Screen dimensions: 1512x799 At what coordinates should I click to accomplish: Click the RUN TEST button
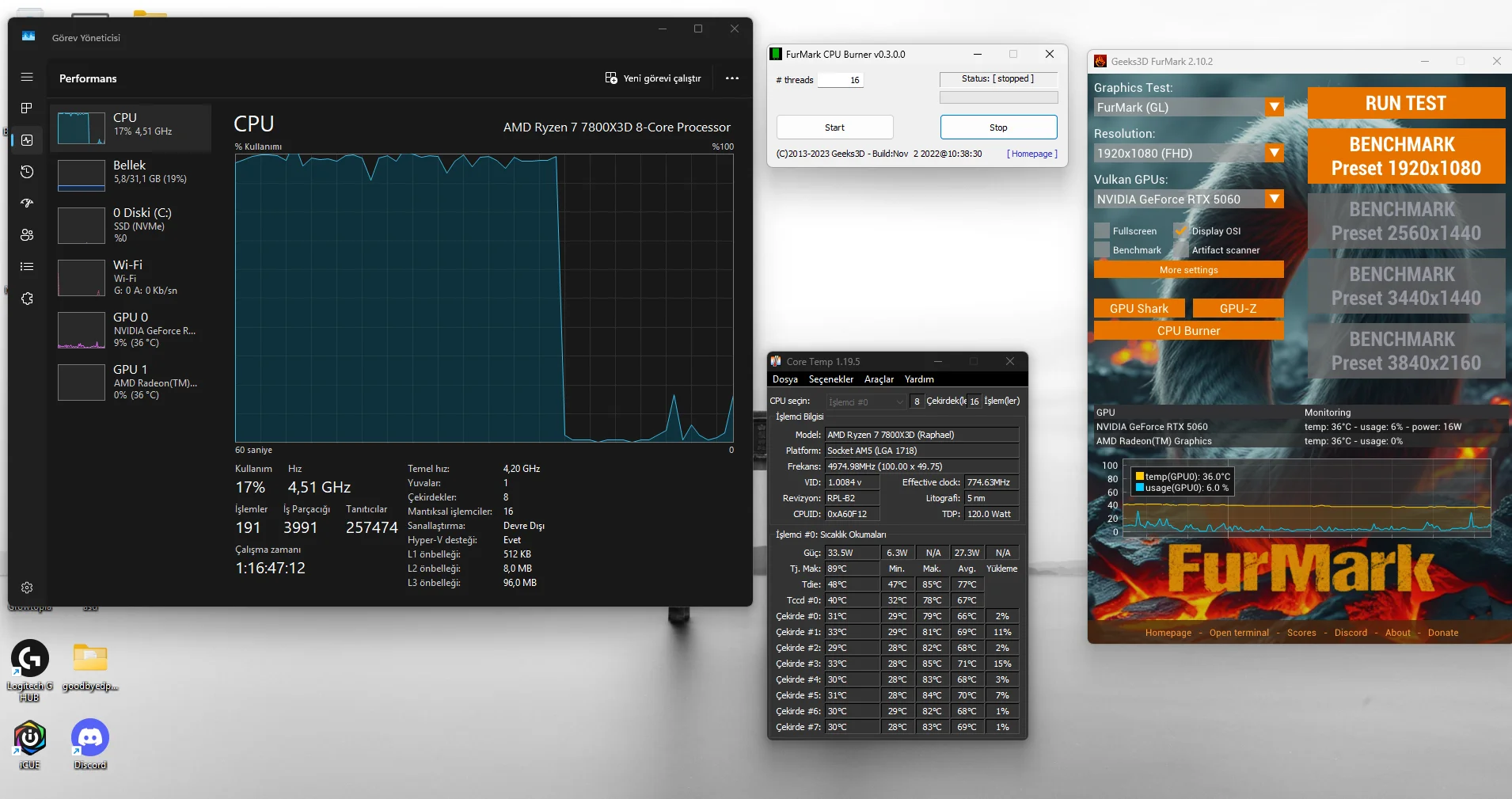[x=1406, y=104]
